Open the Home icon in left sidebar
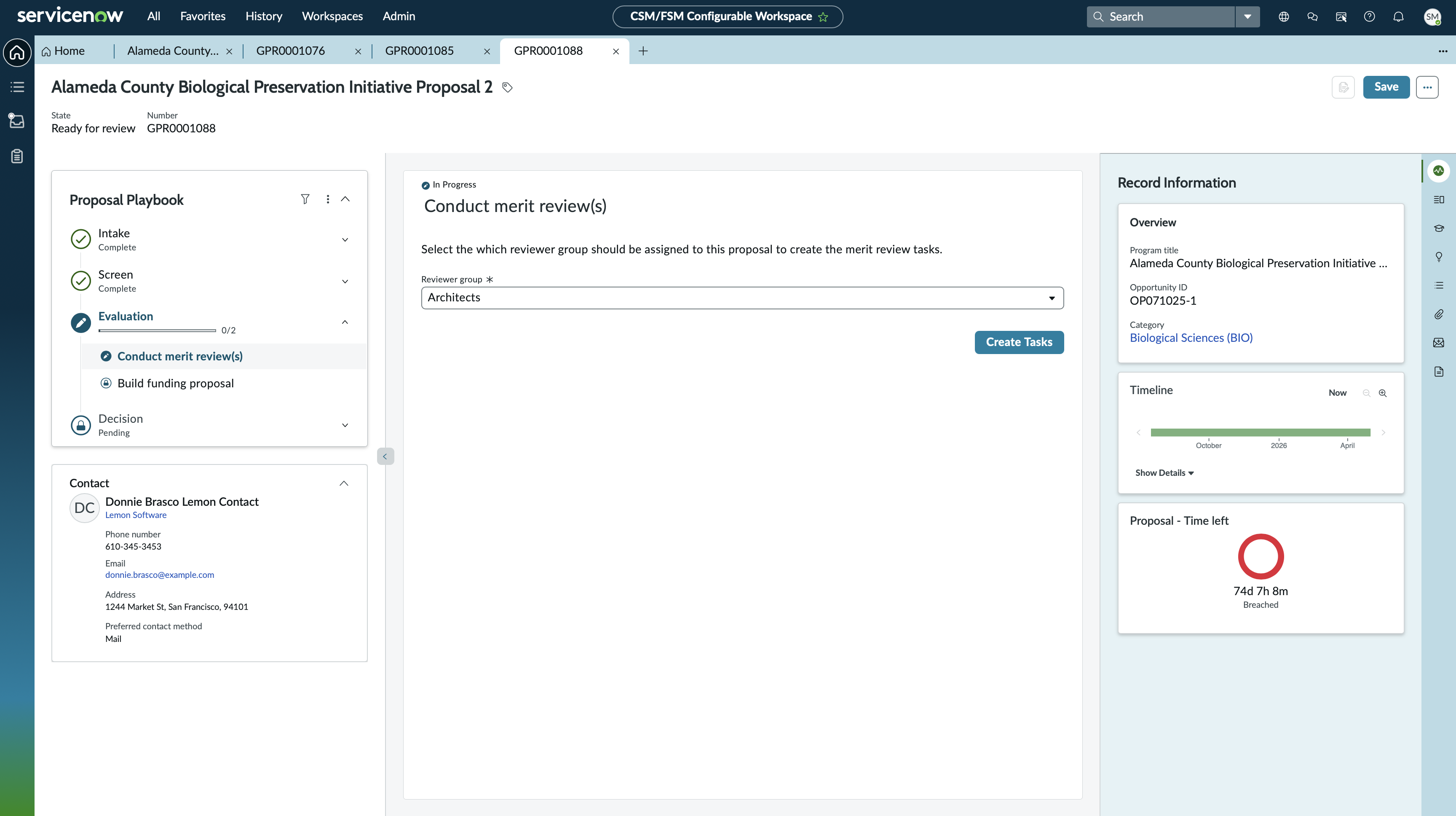 point(17,52)
